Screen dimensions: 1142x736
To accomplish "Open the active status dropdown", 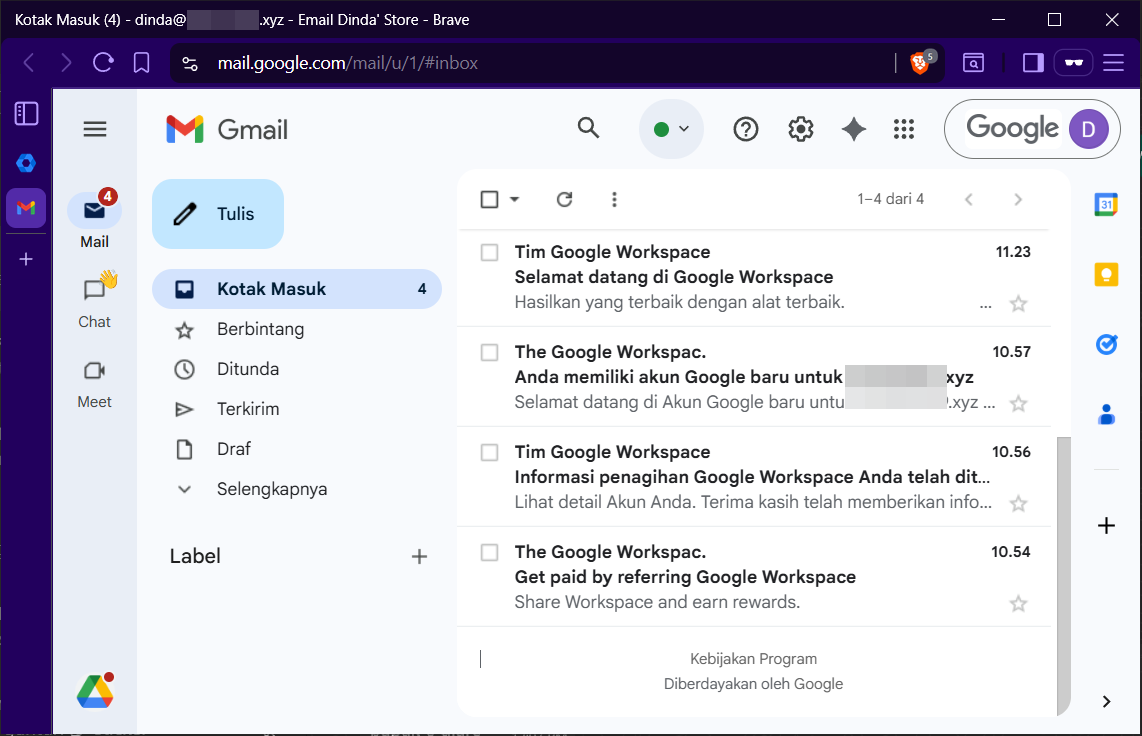I will pos(671,130).
